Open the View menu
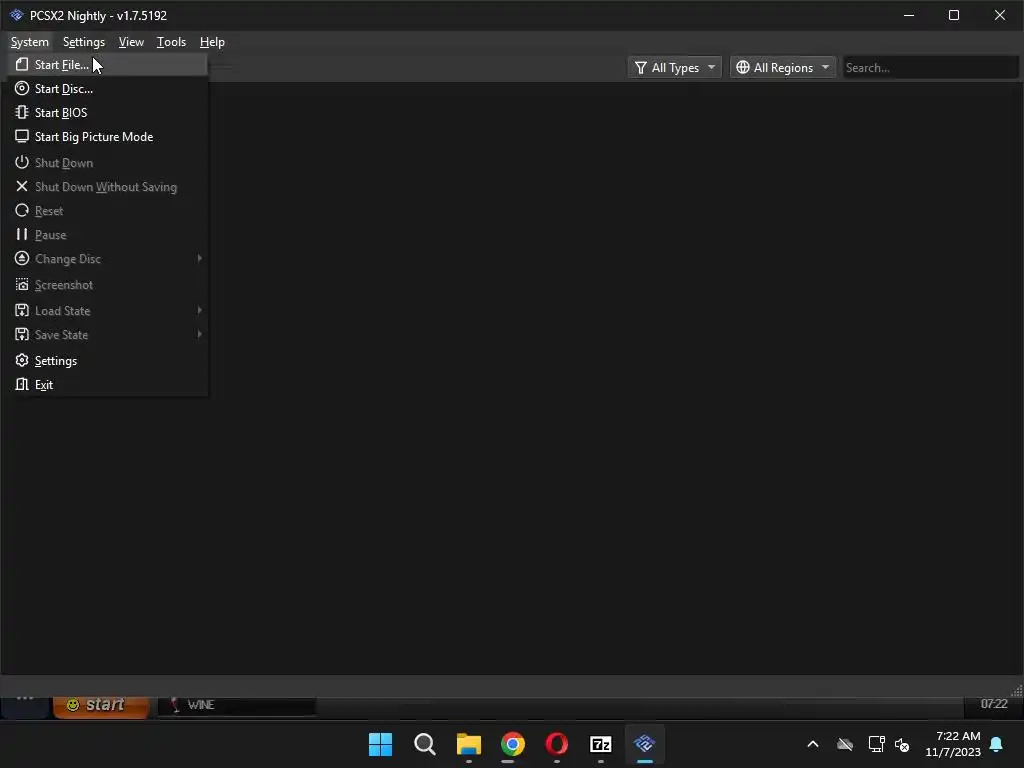The height and width of the screenshot is (768, 1024). point(131,42)
